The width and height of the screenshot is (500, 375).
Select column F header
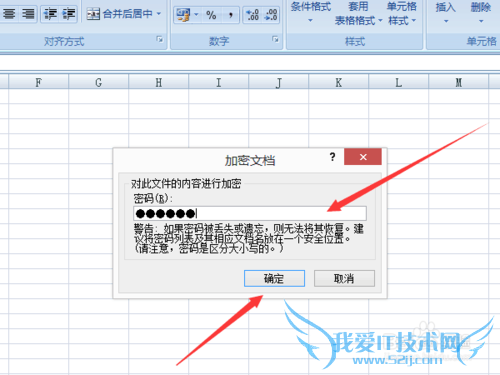(38, 82)
